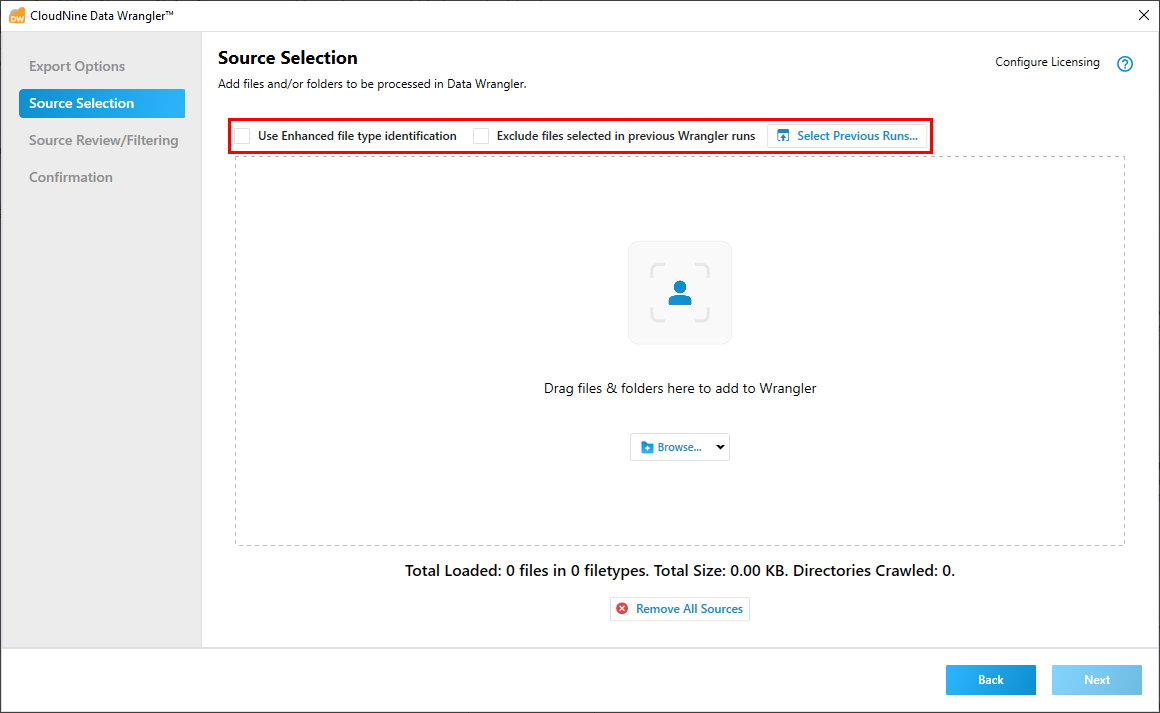Viewport: 1160px width, 713px height.
Task: Open the Source Review/Filtering step
Action: click(x=104, y=141)
